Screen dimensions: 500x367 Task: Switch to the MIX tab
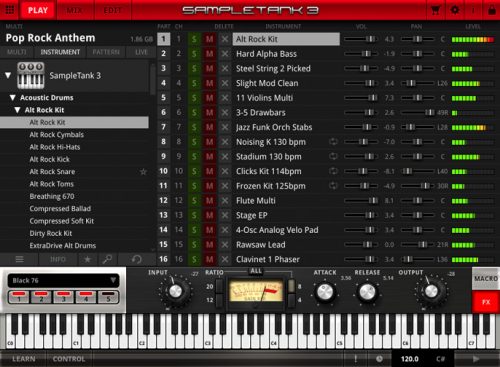[75, 10]
